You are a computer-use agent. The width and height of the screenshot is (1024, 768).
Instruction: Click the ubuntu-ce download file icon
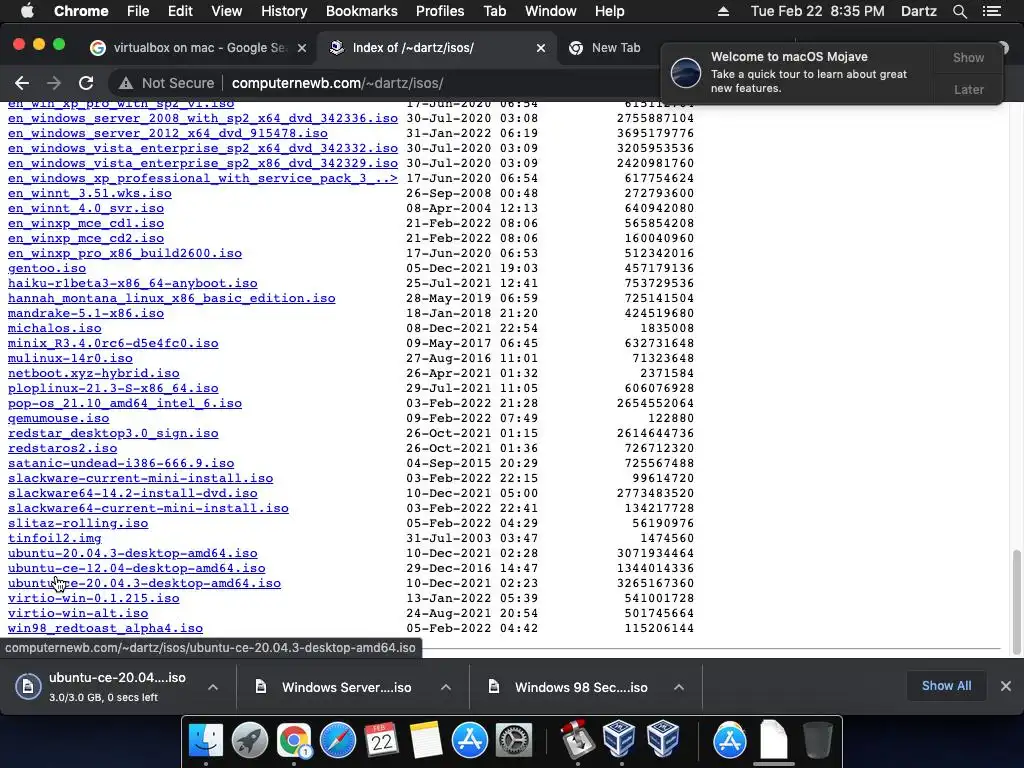pos(28,686)
